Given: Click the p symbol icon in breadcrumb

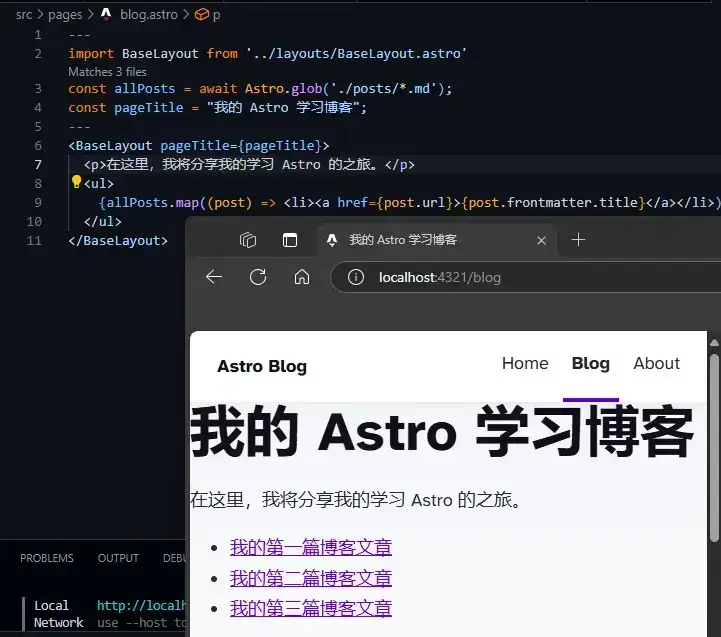Looking at the screenshot, I should [201, 15].
